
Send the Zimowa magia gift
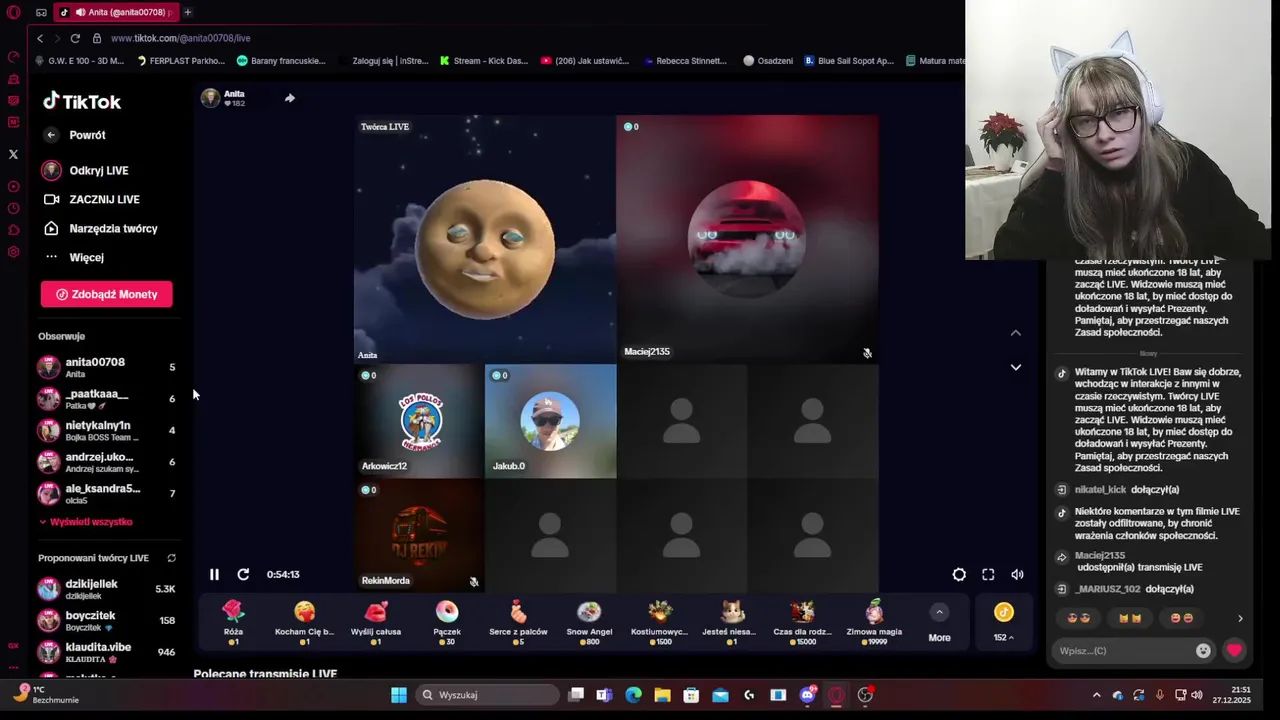pyautogui.click(x=874, y=621)
